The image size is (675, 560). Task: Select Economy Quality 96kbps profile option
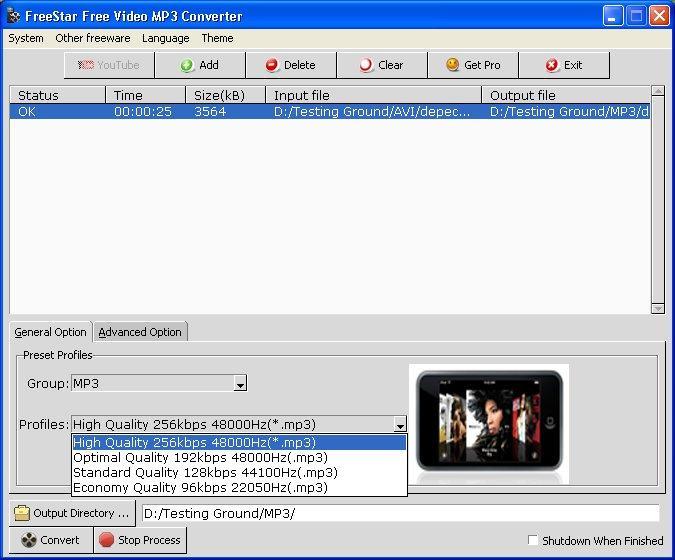tap(239, 488)
